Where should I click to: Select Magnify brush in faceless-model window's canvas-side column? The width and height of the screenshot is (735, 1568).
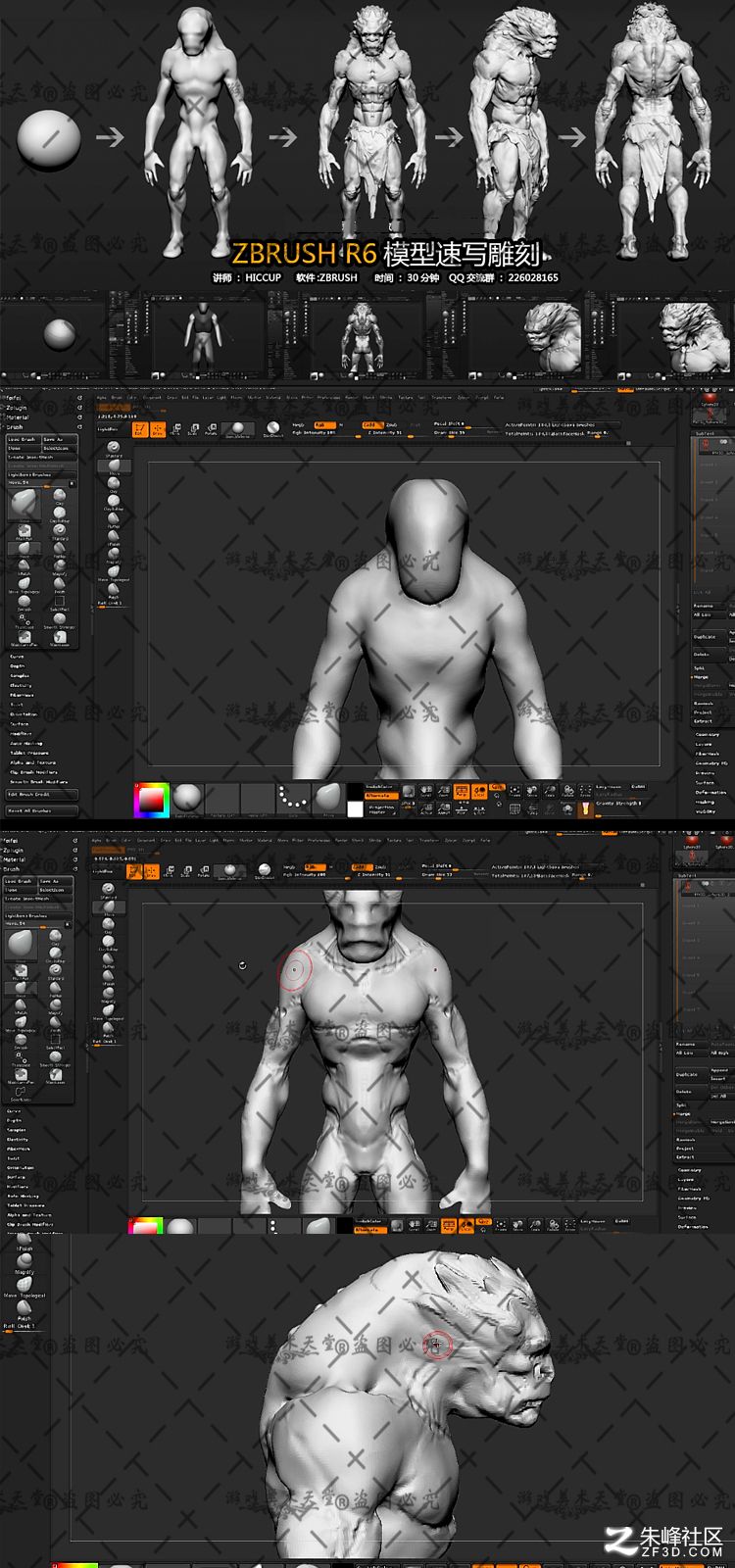tap(114, 555)
